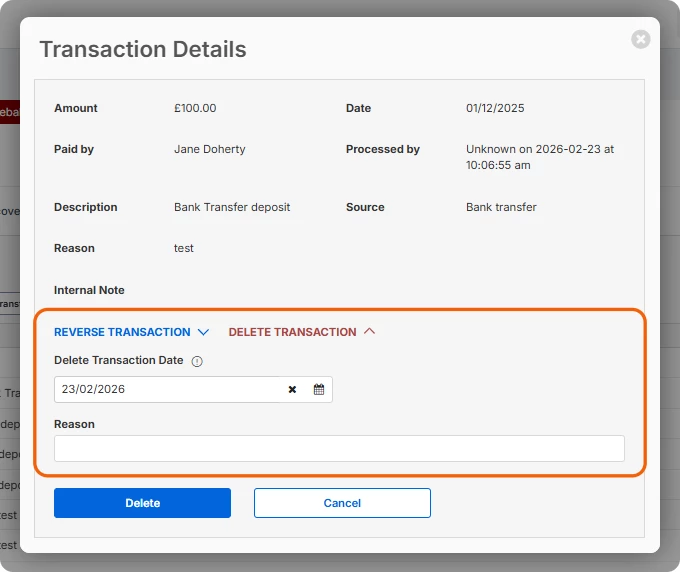Close the Transaction Details dialog
The height and width of the screenshot is (572, 680).
pos(641,39)
